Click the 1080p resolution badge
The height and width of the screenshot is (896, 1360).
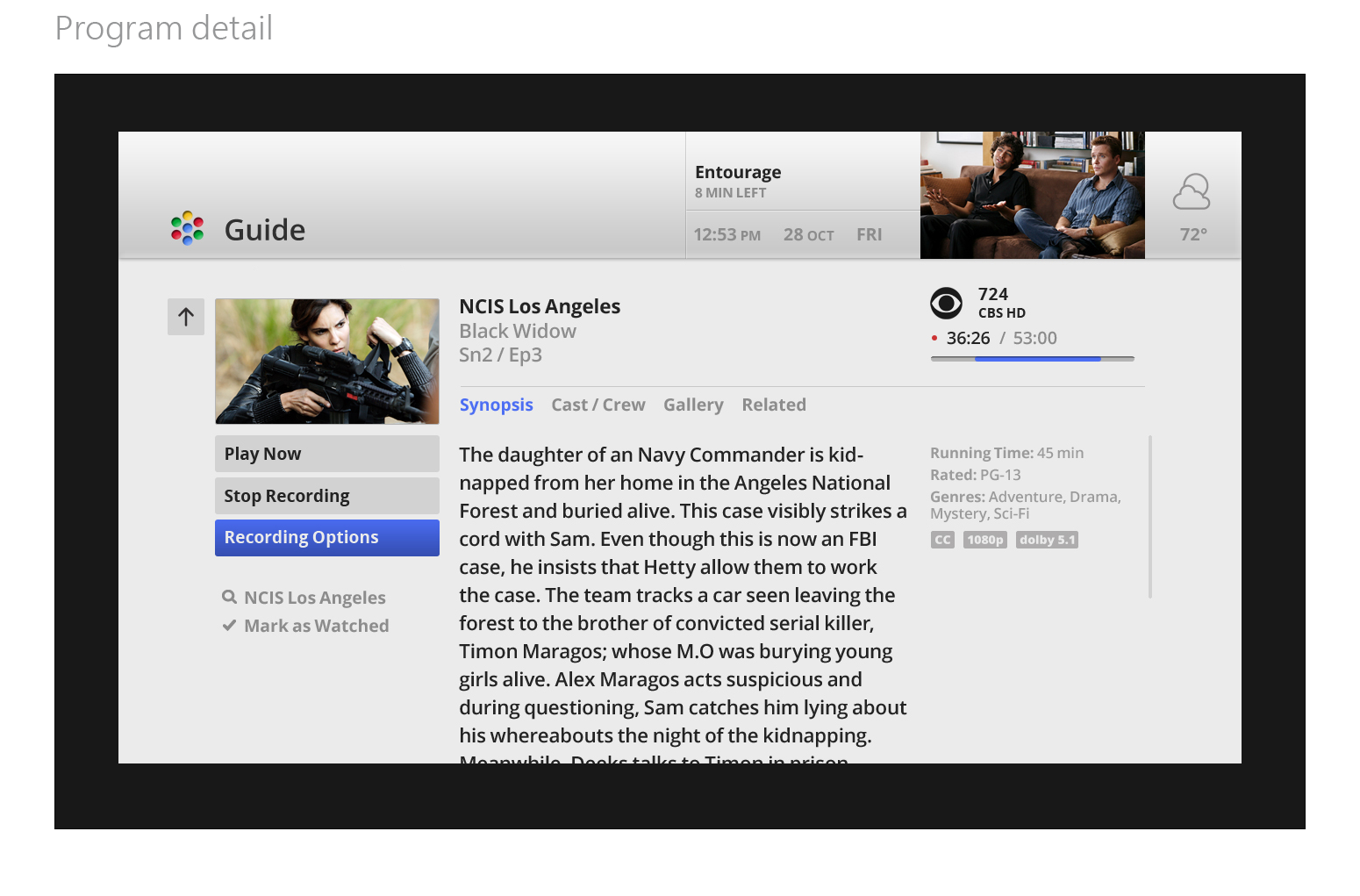point(985,540)
